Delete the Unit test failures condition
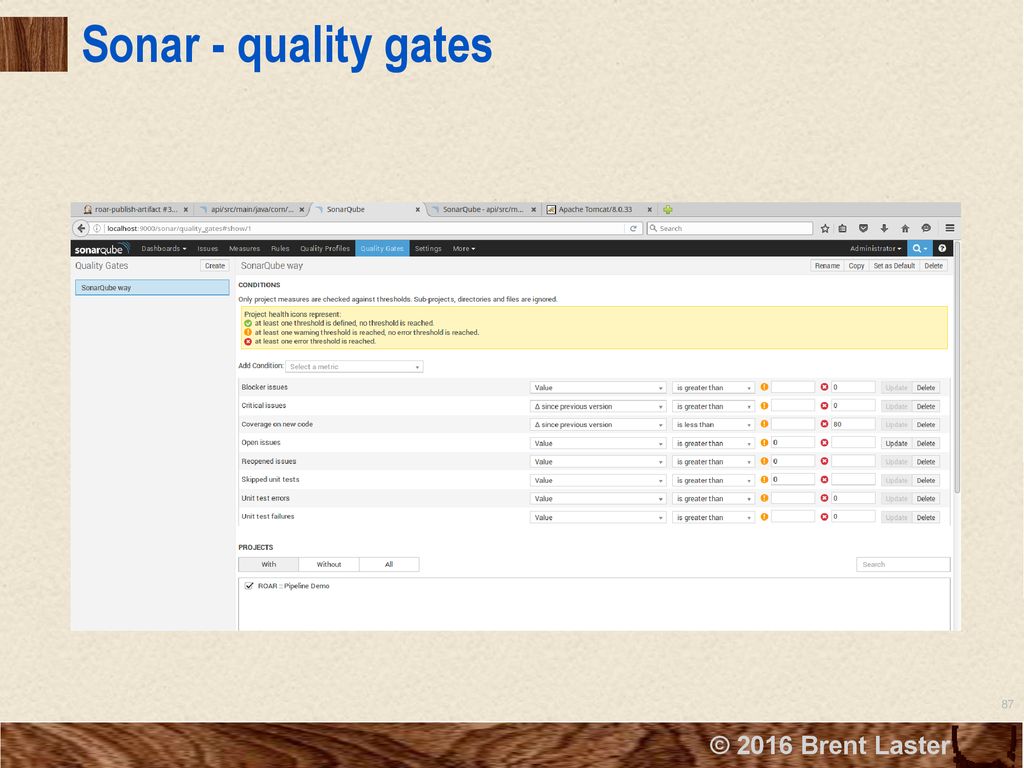Screen dimensions: 1024x768 925,517
